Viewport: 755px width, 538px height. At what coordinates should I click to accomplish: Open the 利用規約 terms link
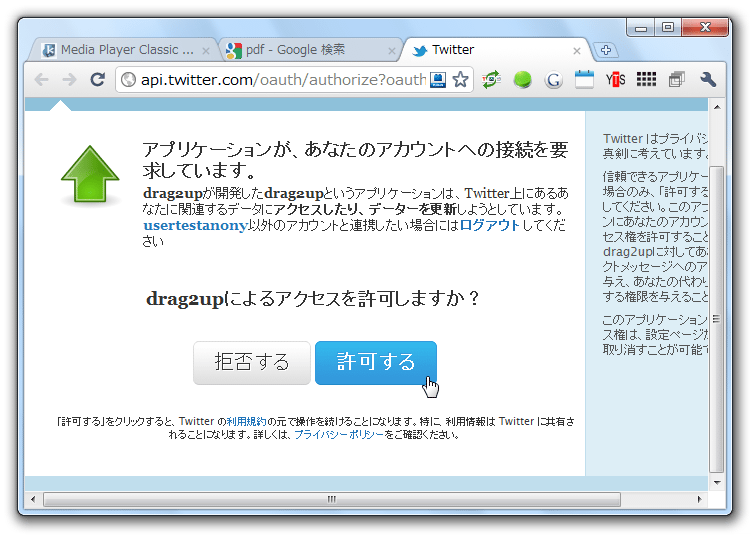point(246,421)
